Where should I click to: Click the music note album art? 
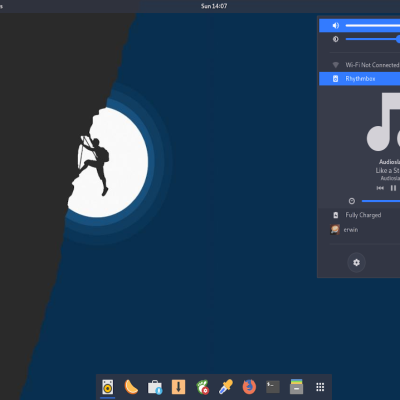click(383, 122)
